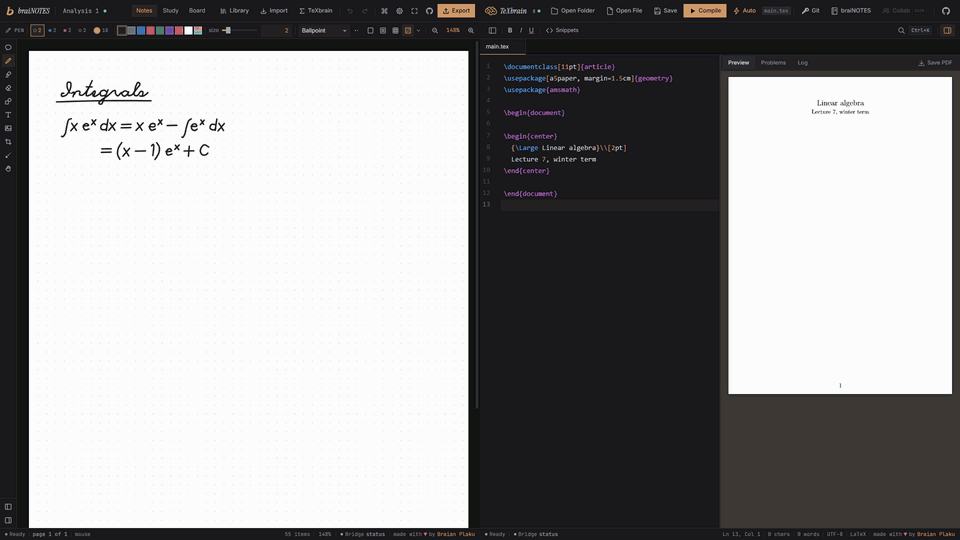The image size is (960, 540).
Task: Open the Git panel
Action: [x=811, y=11]
